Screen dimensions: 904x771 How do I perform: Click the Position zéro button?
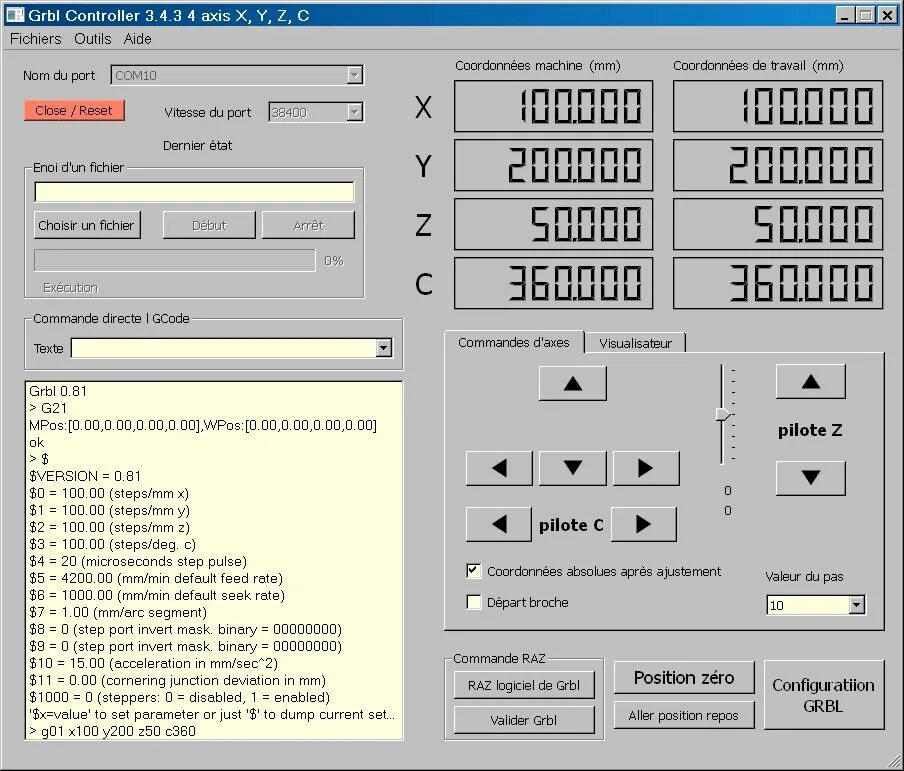pyautogui.click(x=684, y=678)
